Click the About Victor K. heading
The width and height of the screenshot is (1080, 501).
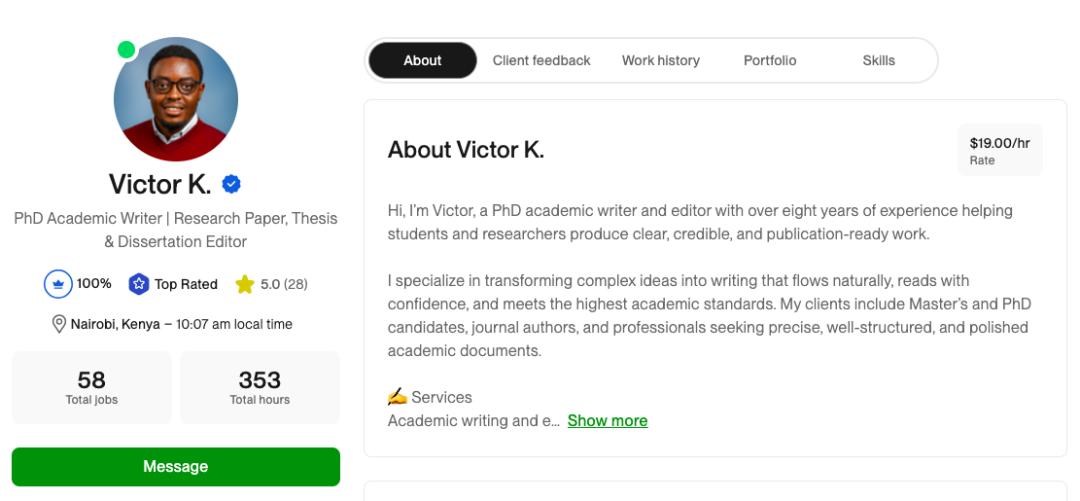coord(465,151)
